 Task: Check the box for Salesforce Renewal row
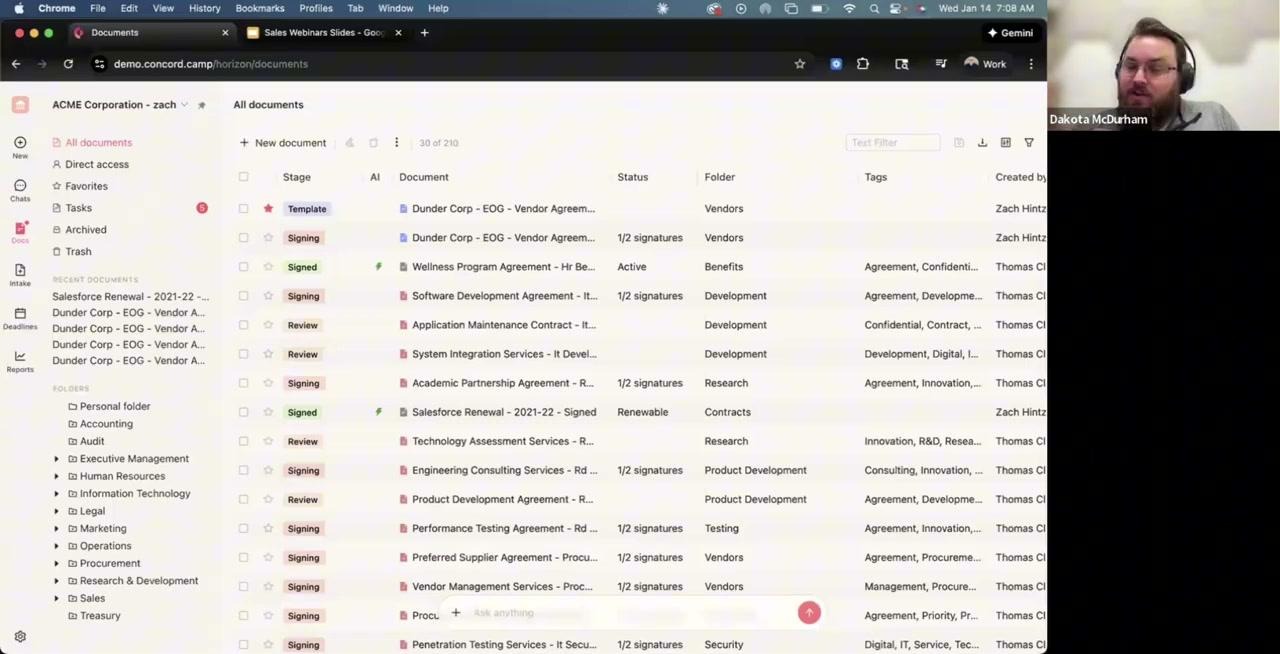pyautogui.click(x=243, y=412)
